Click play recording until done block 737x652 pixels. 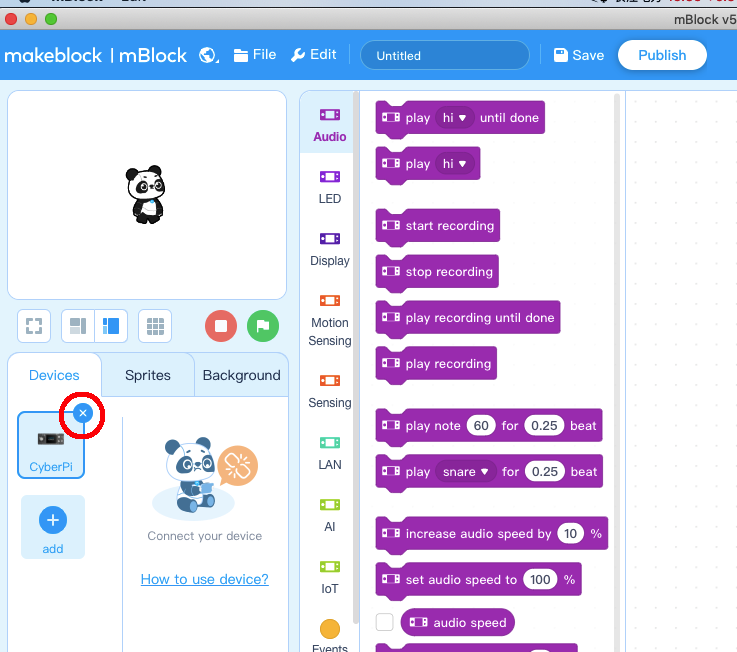(468, 318)
